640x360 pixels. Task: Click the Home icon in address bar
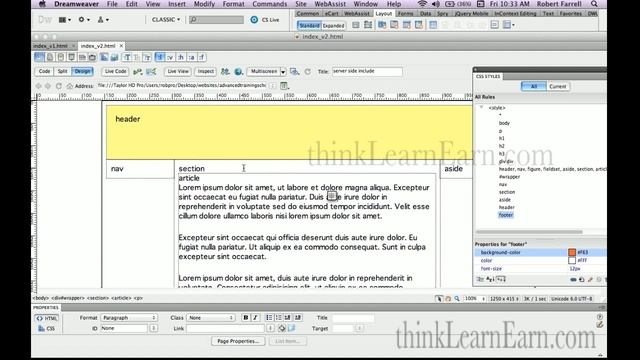click(x=70, y=86)
